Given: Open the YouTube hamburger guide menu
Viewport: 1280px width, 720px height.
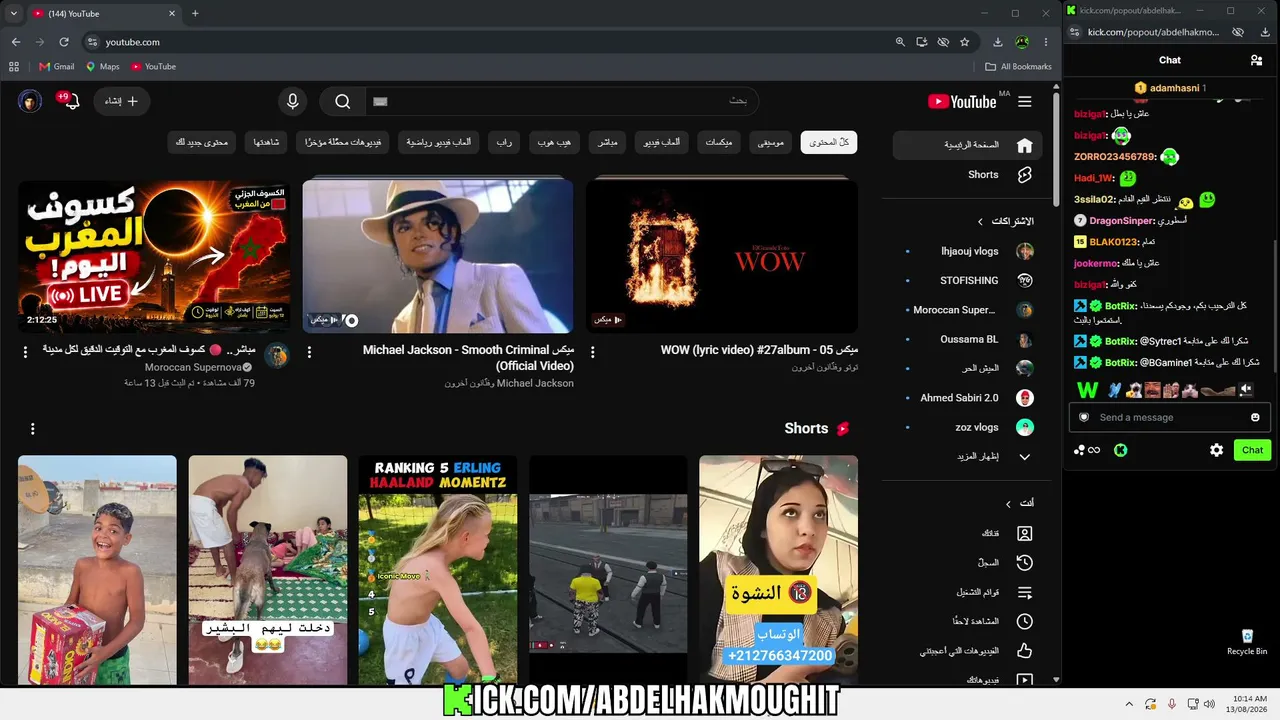Looking at the screenshot, I should 1024,101.
